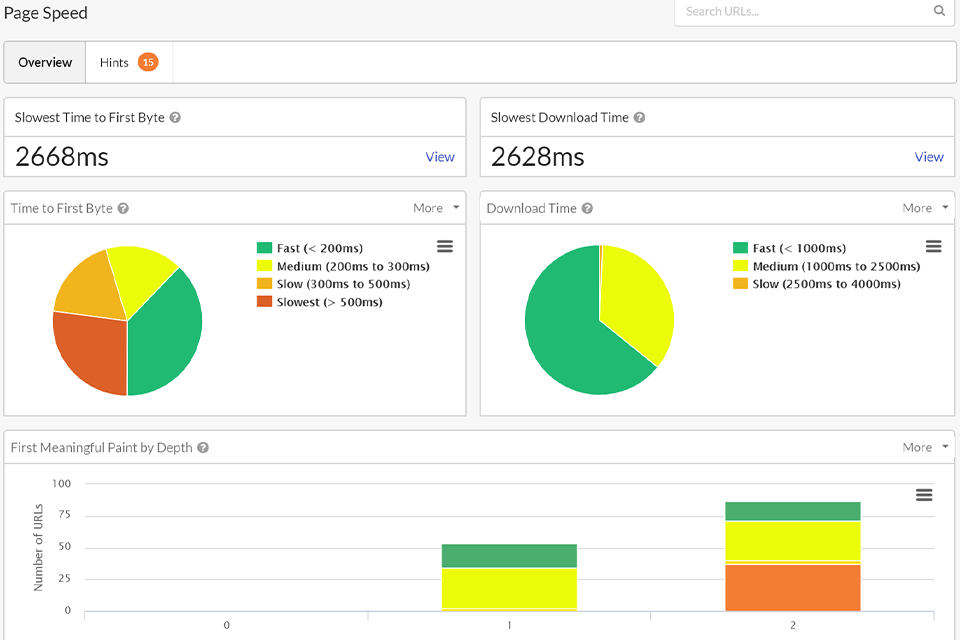Image resolution: width=960 pixels, height=640 pixels.
Task: Expand More dropdown on First Meaningful Paint panel
Action: (x=925, y=447)
